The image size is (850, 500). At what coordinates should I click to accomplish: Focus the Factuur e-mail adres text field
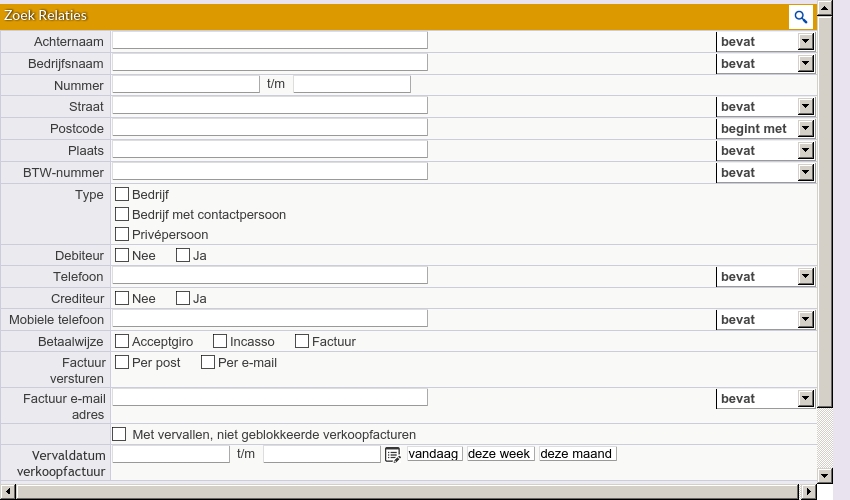tap(270, 398)
